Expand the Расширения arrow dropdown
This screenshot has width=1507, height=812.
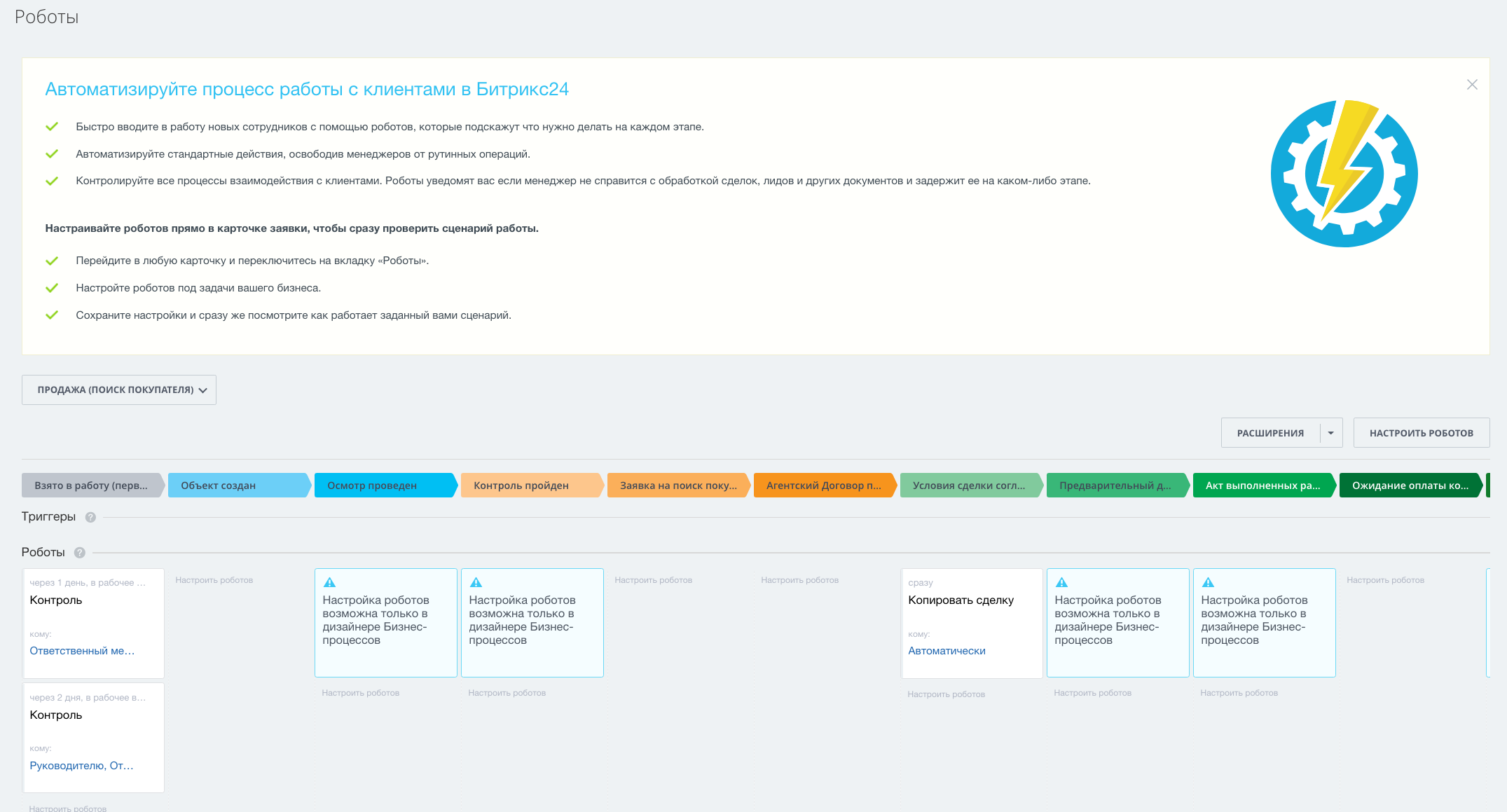pyautogui.click(x=1331, y=433)
